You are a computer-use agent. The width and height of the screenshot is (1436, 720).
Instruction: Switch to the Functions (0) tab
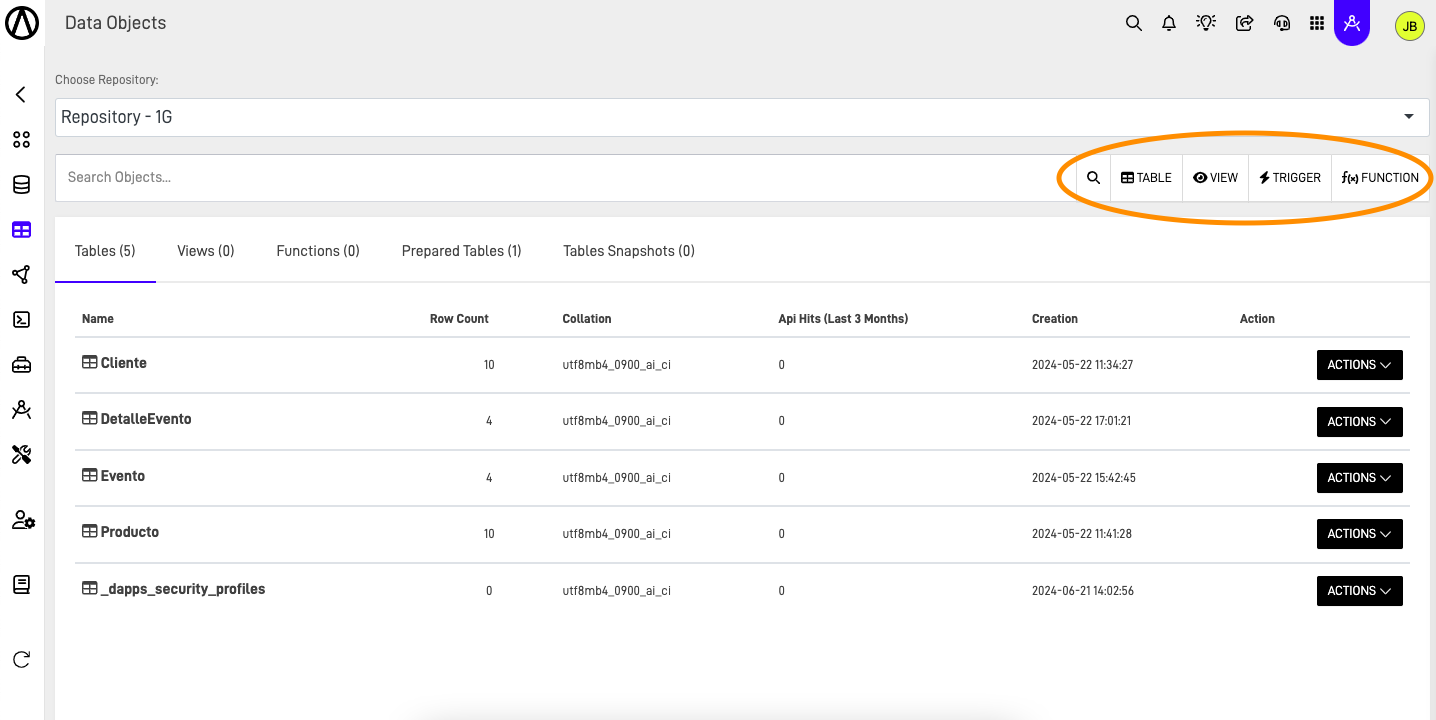coord(318,251)
